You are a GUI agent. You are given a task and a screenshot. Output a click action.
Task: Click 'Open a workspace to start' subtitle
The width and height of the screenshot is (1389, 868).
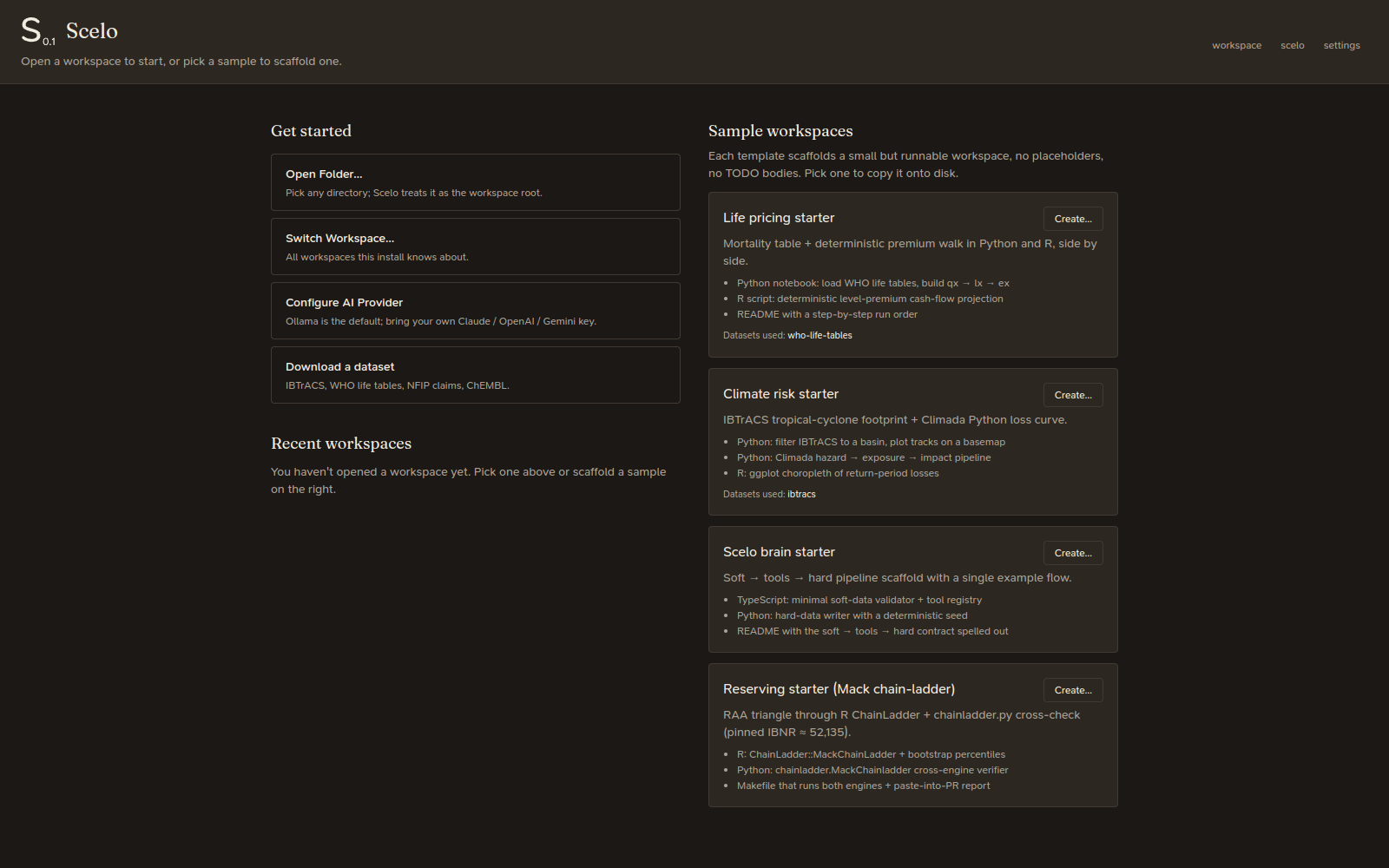[181, 62]
